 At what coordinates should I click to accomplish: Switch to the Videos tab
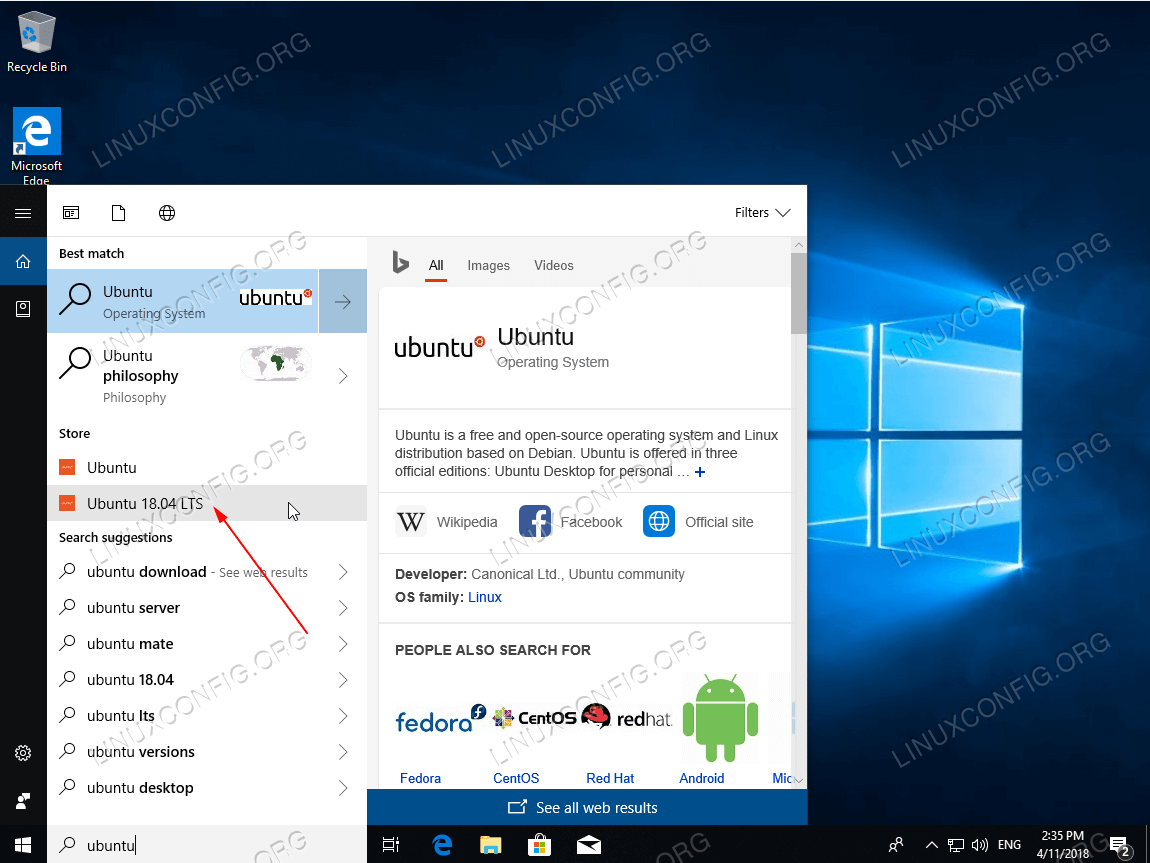[x=554, y=265]
